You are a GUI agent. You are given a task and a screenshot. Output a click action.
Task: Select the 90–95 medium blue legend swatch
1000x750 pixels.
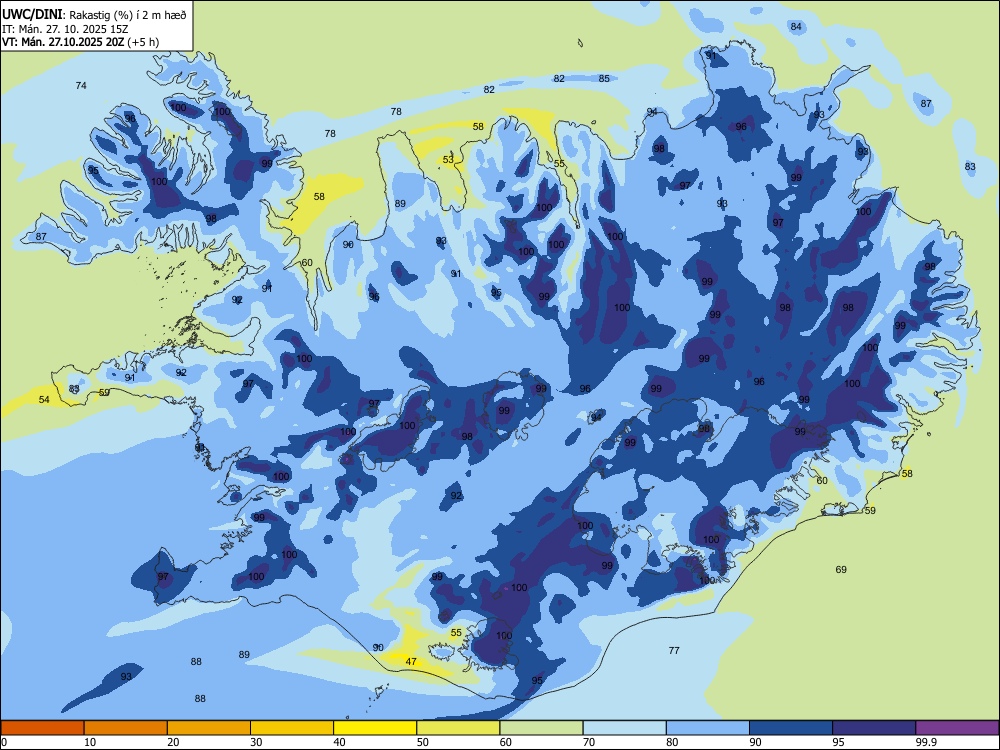click(x=791, y=728)
